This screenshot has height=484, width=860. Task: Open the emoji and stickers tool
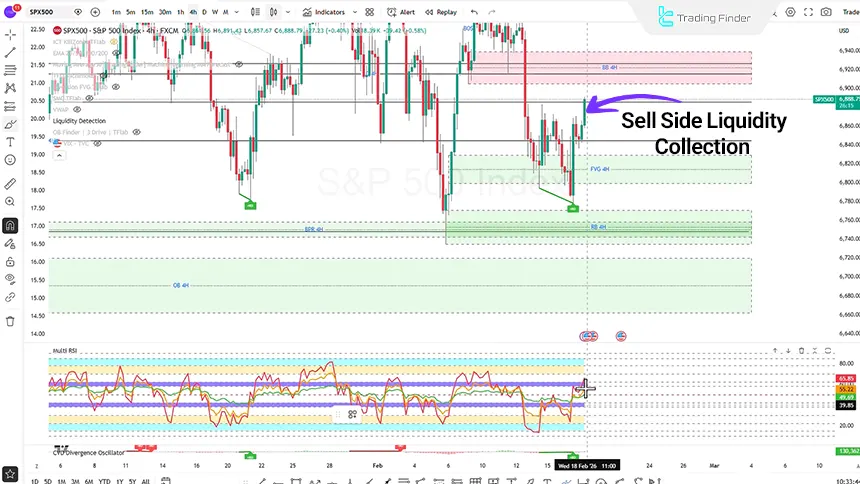coord(10,160)
